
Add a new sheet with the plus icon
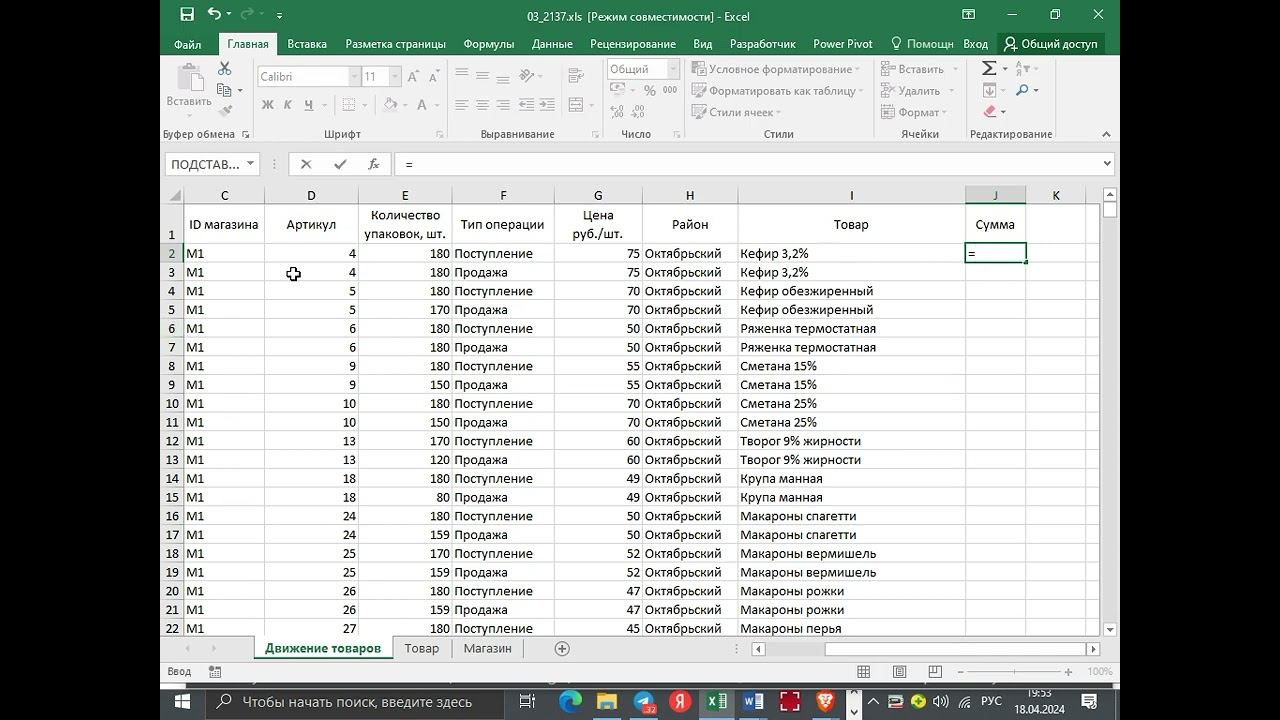(562, 649)
